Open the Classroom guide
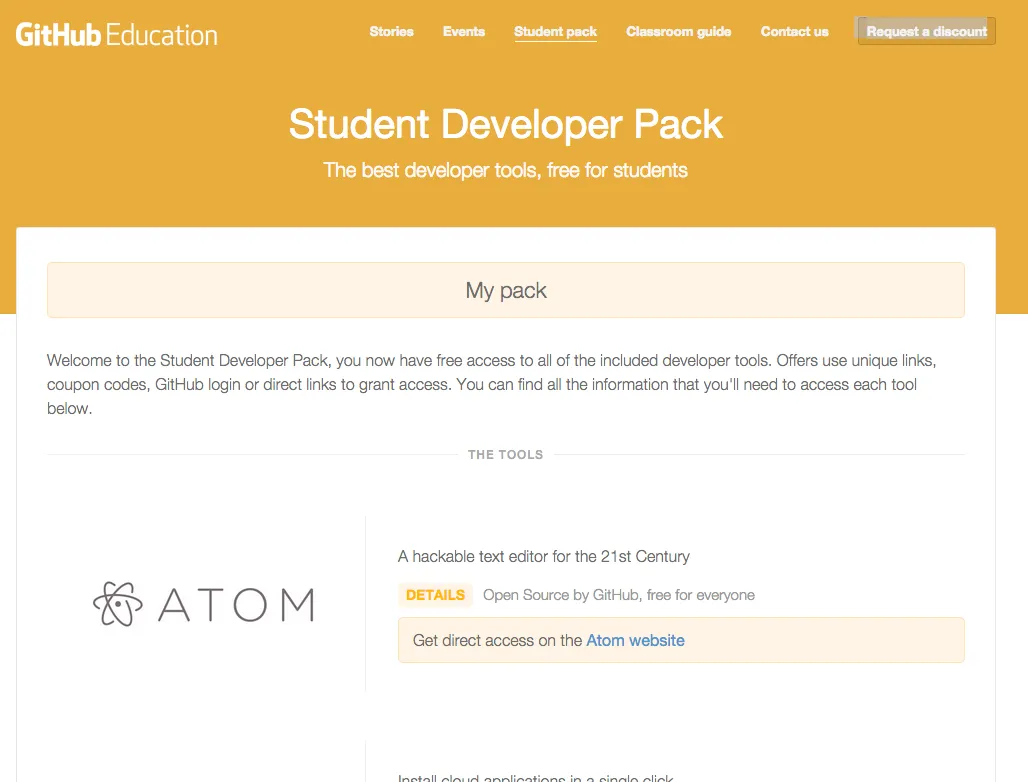1028x782 pixels. click(x=678, y=31)
